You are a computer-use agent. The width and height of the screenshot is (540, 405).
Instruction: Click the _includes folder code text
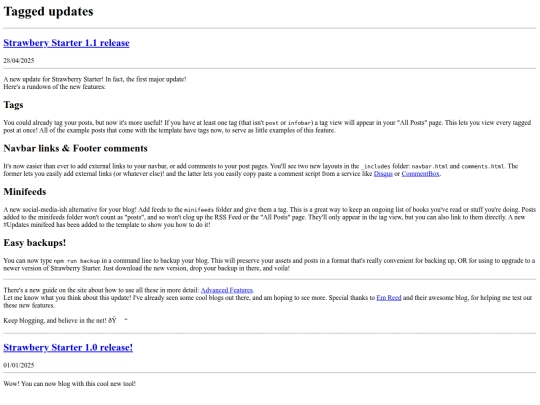[x=376, y=167]
